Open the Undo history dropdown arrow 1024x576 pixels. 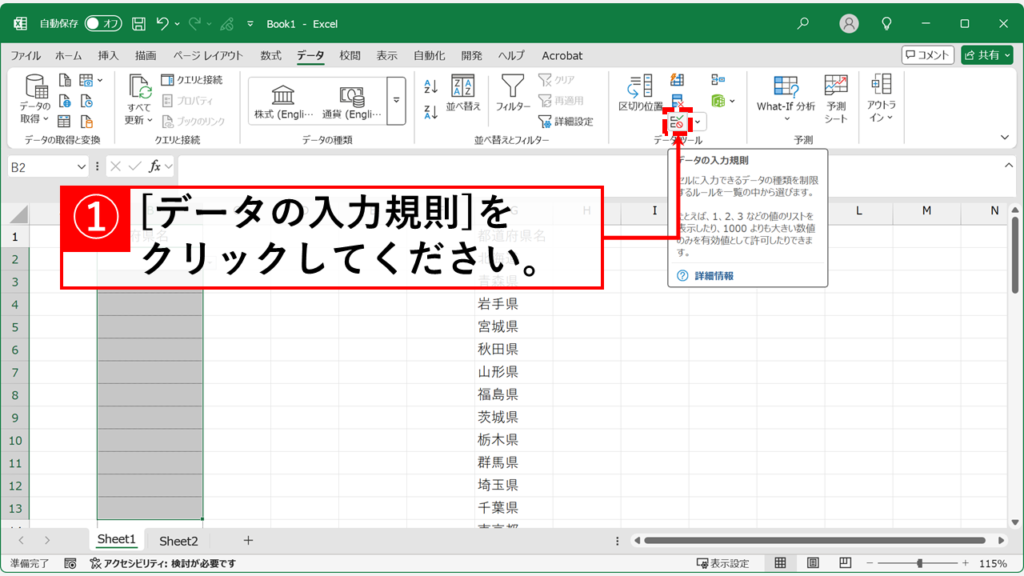[177, 24]
